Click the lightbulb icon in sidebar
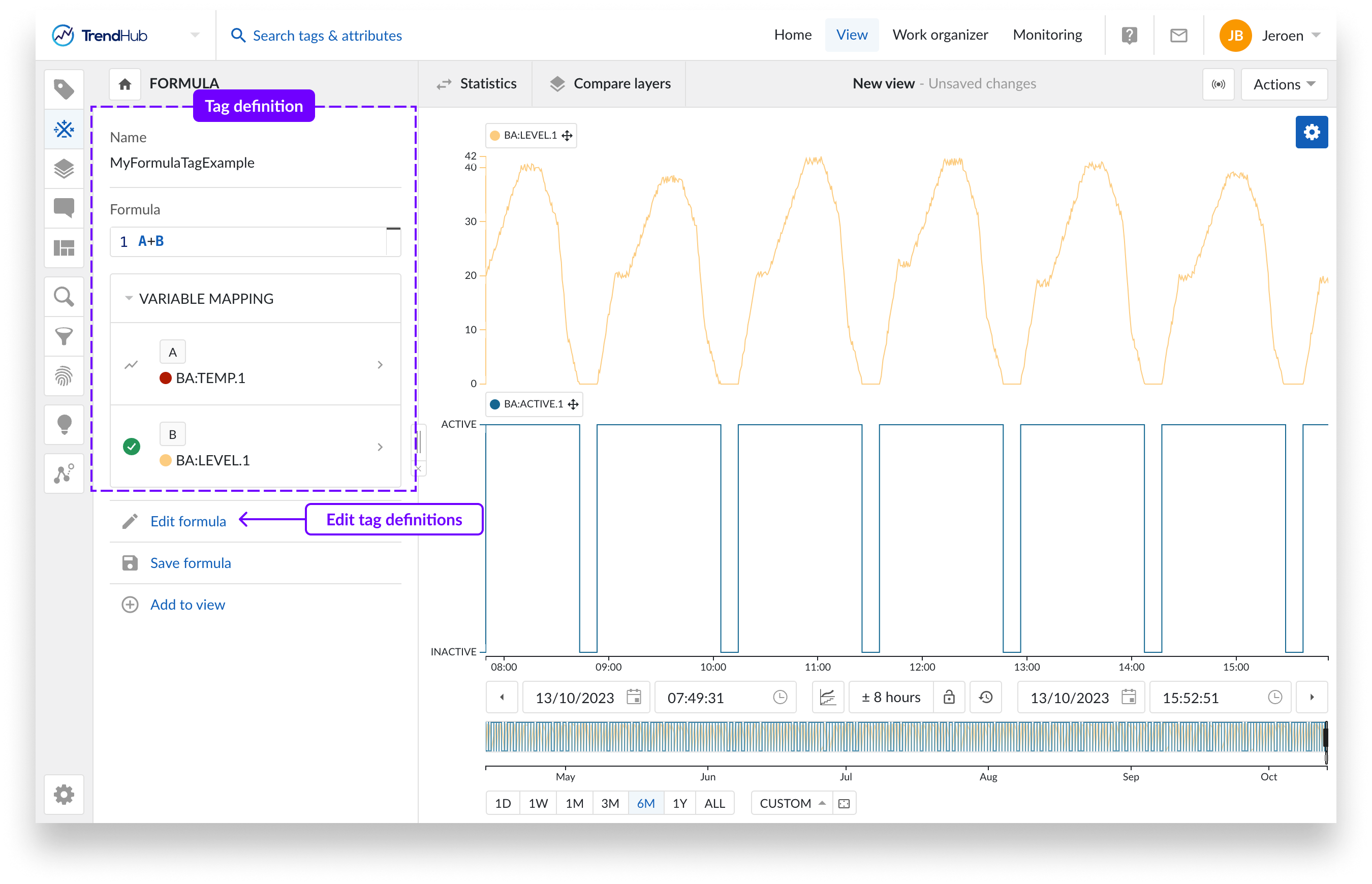This screenshot has width=1372, height=884. [x=64, y=425]
